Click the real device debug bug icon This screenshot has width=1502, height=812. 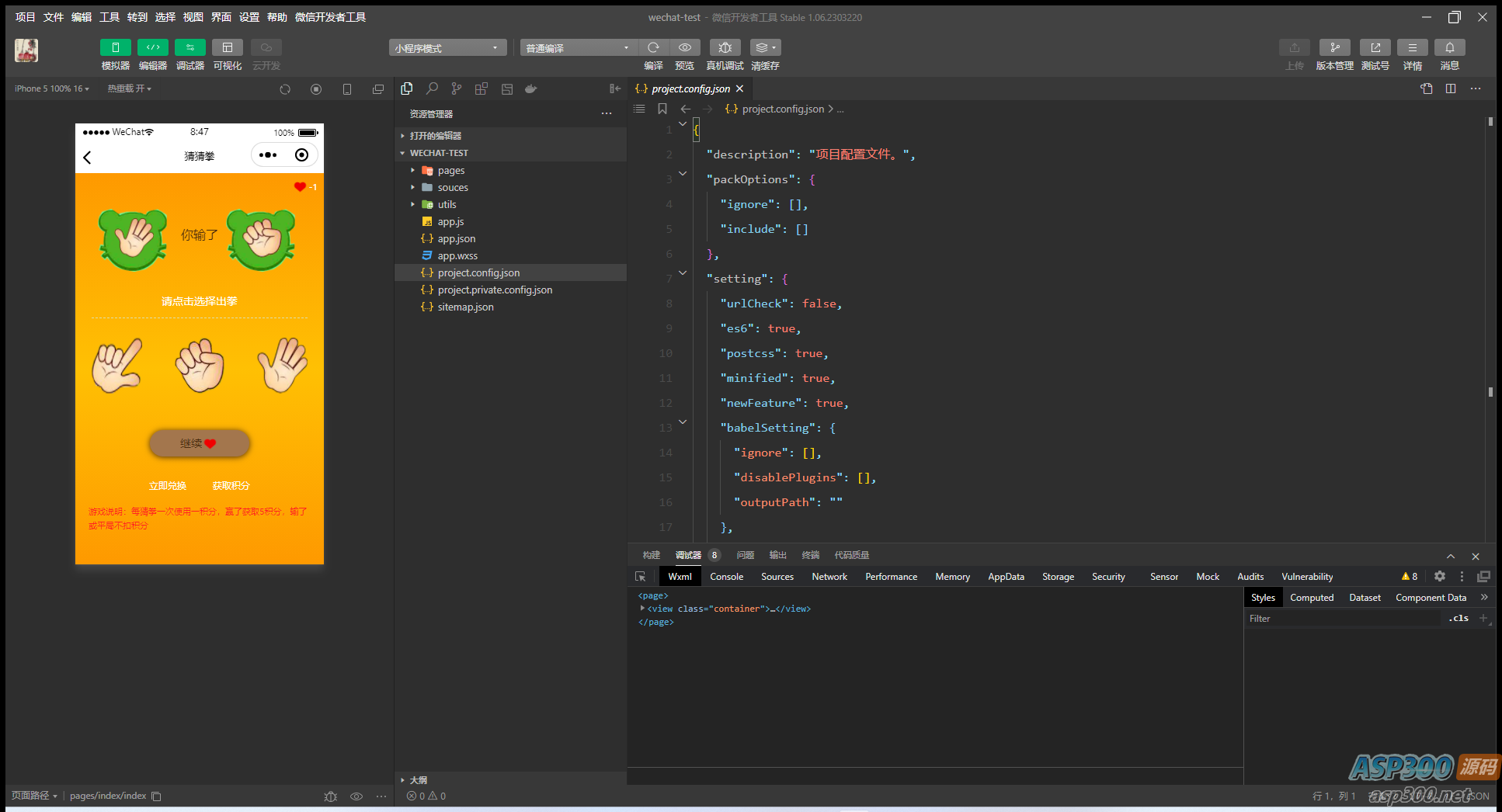click(x=725, y=48)
